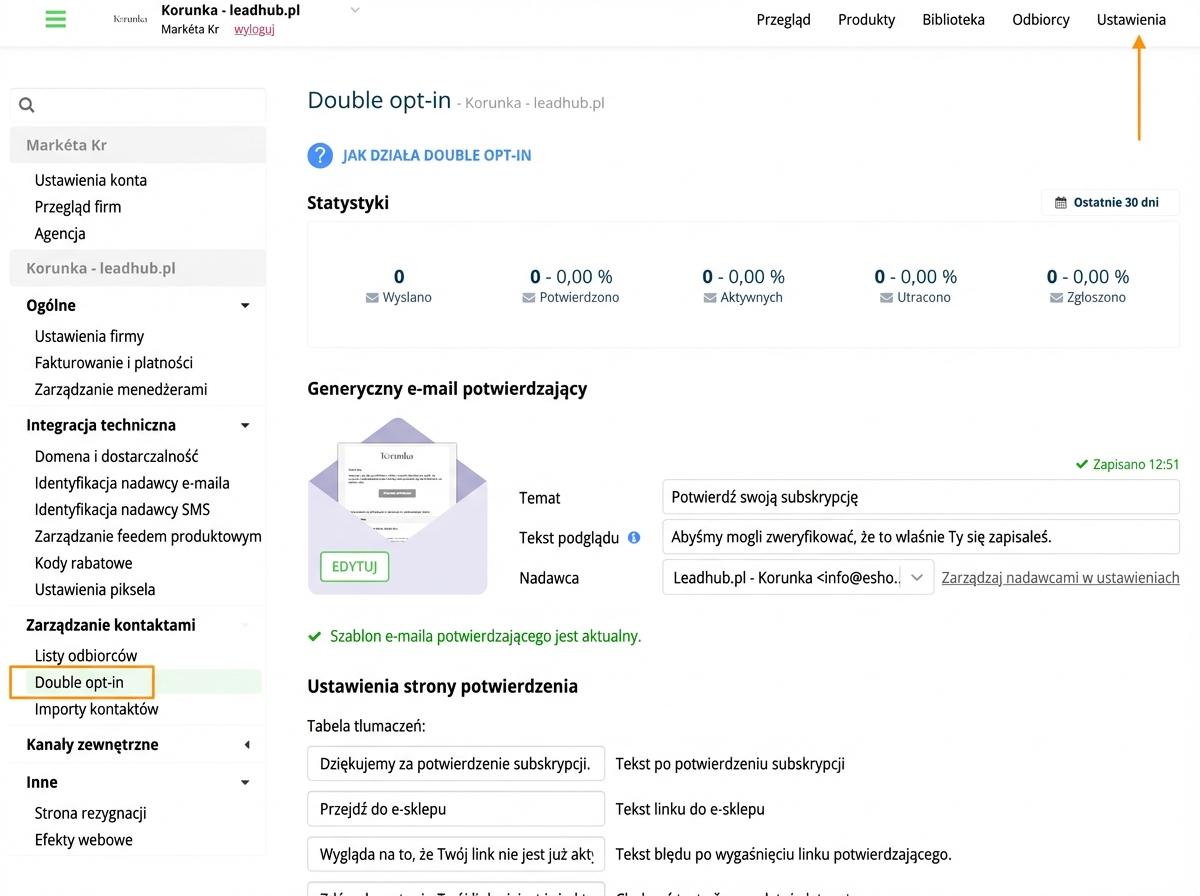Click the EDYTUJ template button
Image resolution: width=1200 pixels, height=896 pixels.
(x=354, y=566)
